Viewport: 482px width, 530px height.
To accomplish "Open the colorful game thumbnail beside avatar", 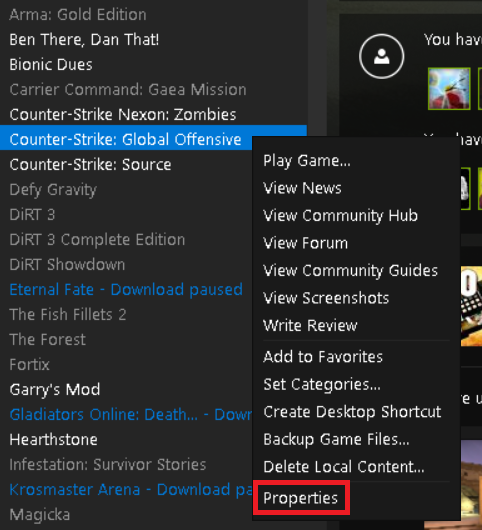I will 449,89.
